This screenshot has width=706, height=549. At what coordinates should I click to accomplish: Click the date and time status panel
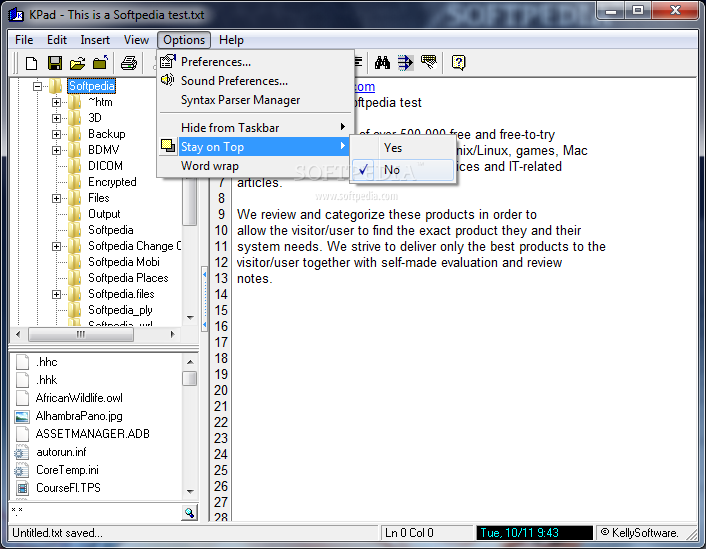pos(534,533)
